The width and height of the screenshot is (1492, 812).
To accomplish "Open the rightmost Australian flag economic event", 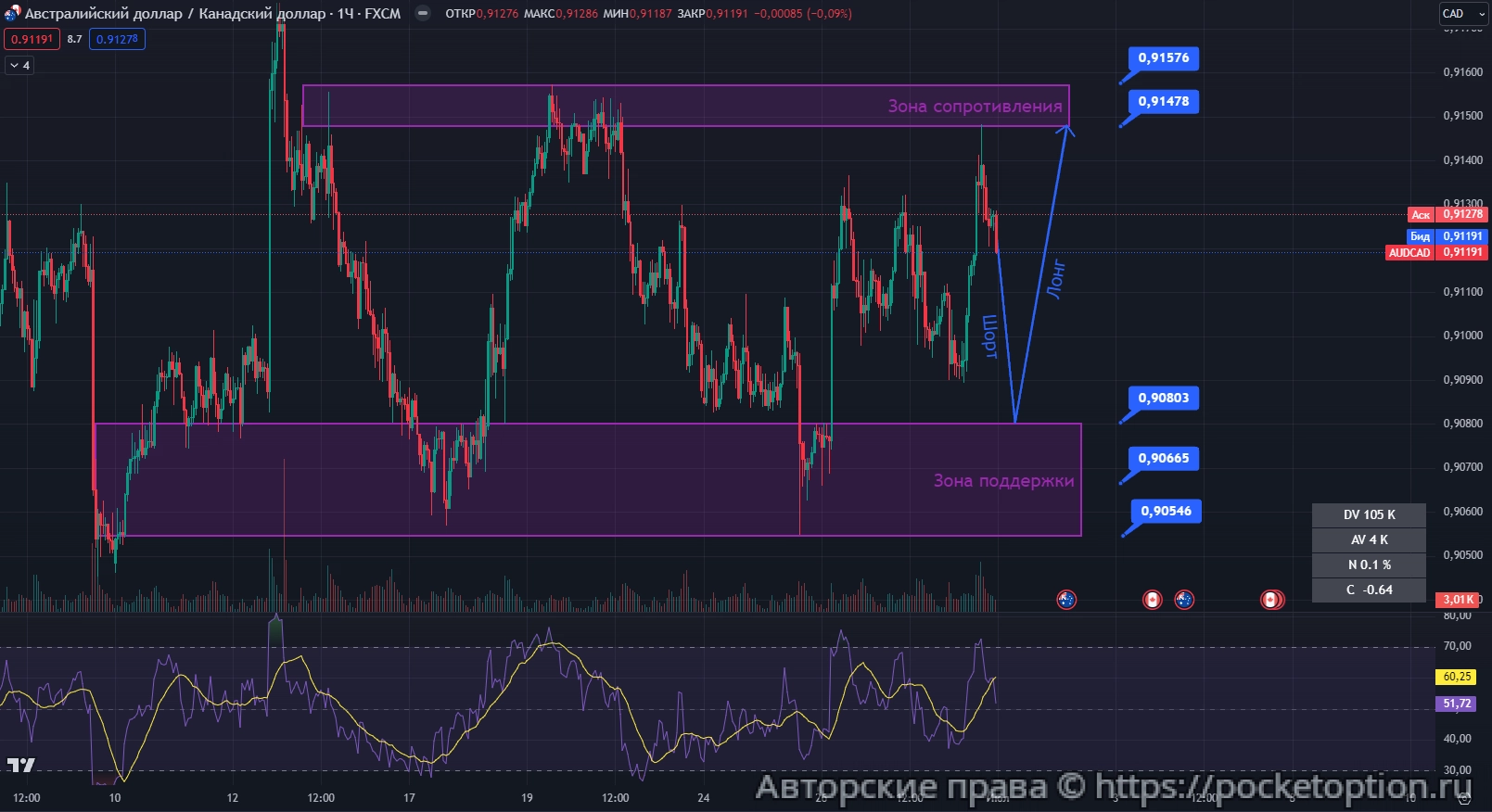I will point(1184,600).
